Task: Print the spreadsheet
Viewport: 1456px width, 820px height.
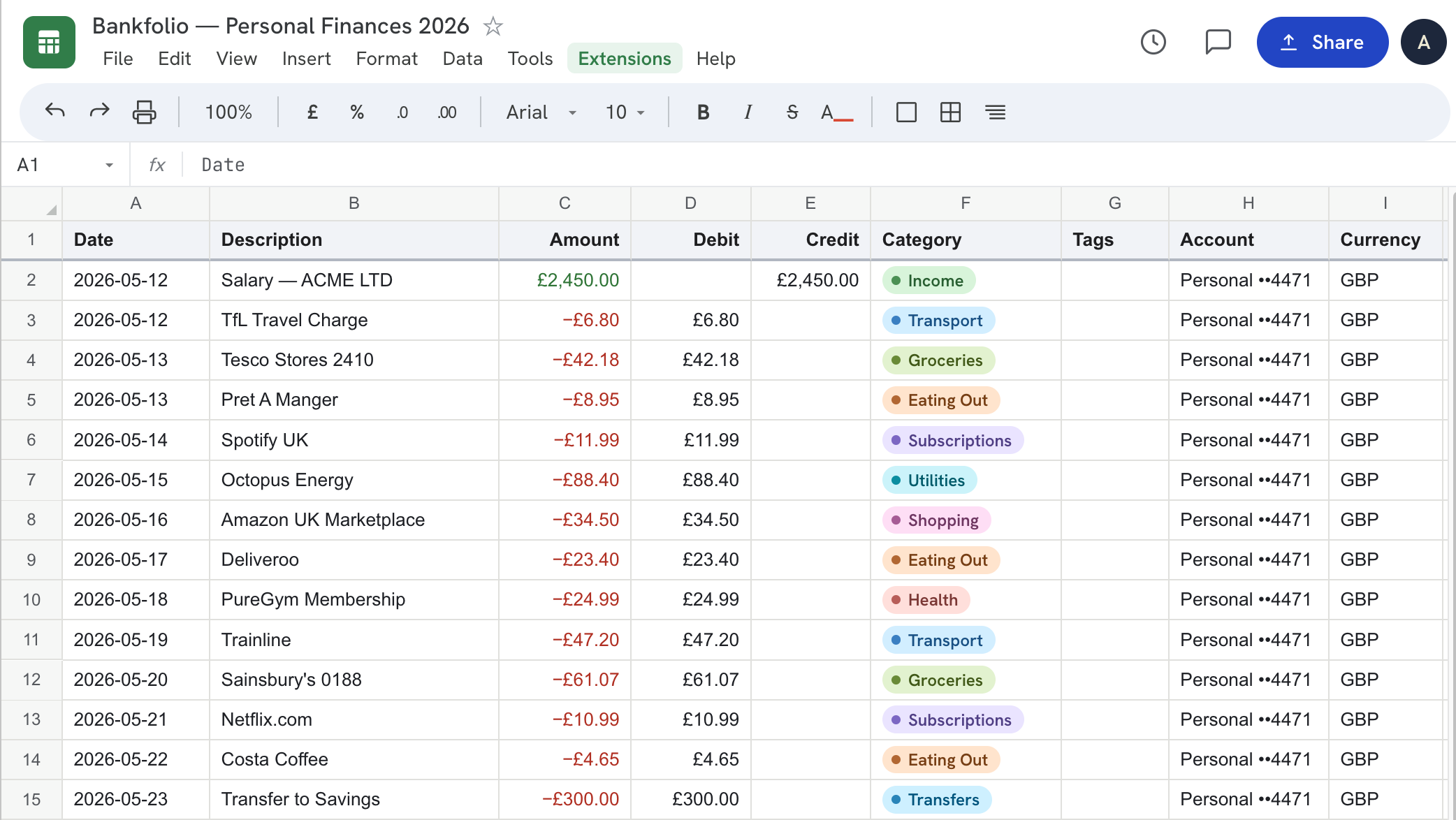Action: click(145, 112)
